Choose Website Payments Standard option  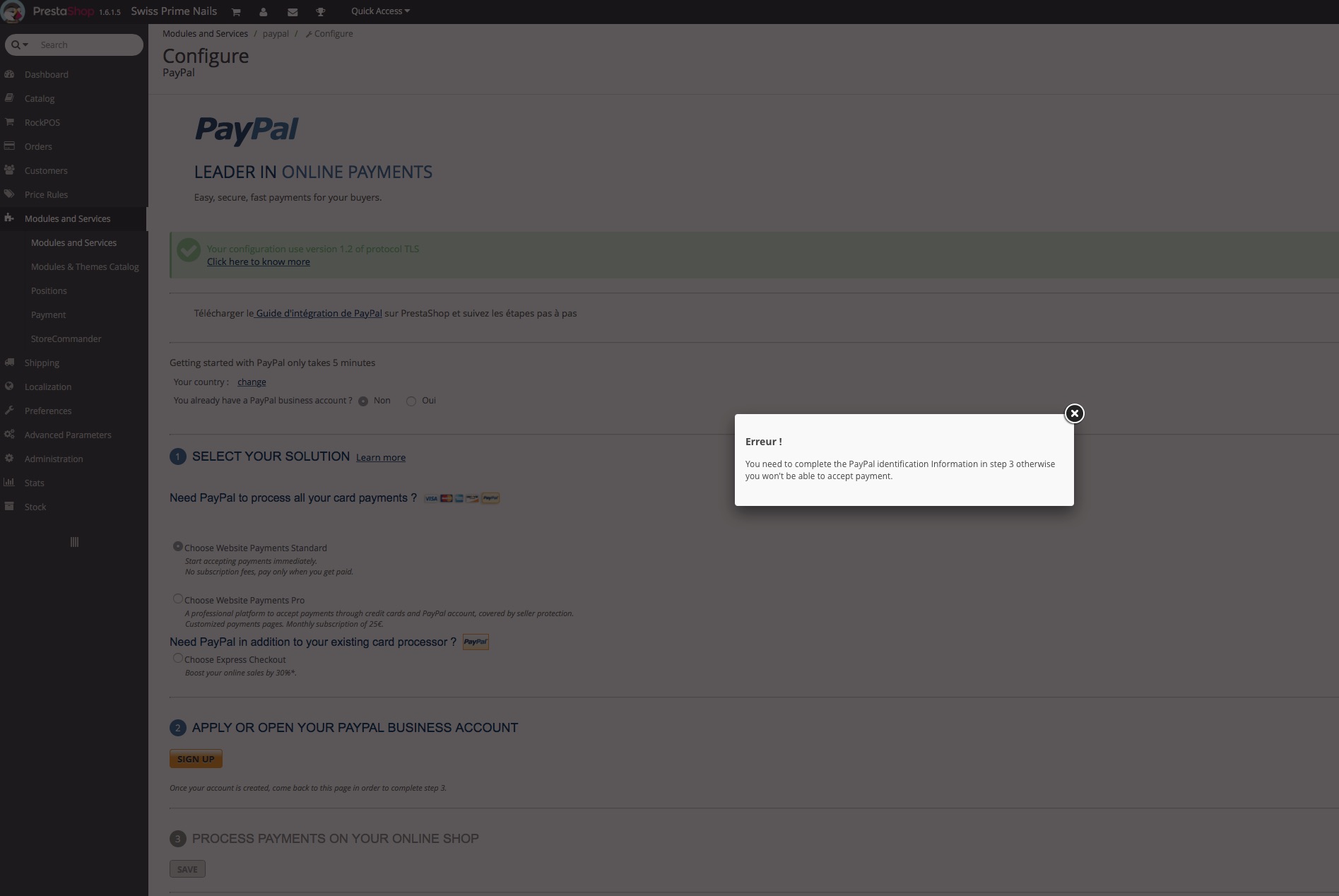point(178,546)
